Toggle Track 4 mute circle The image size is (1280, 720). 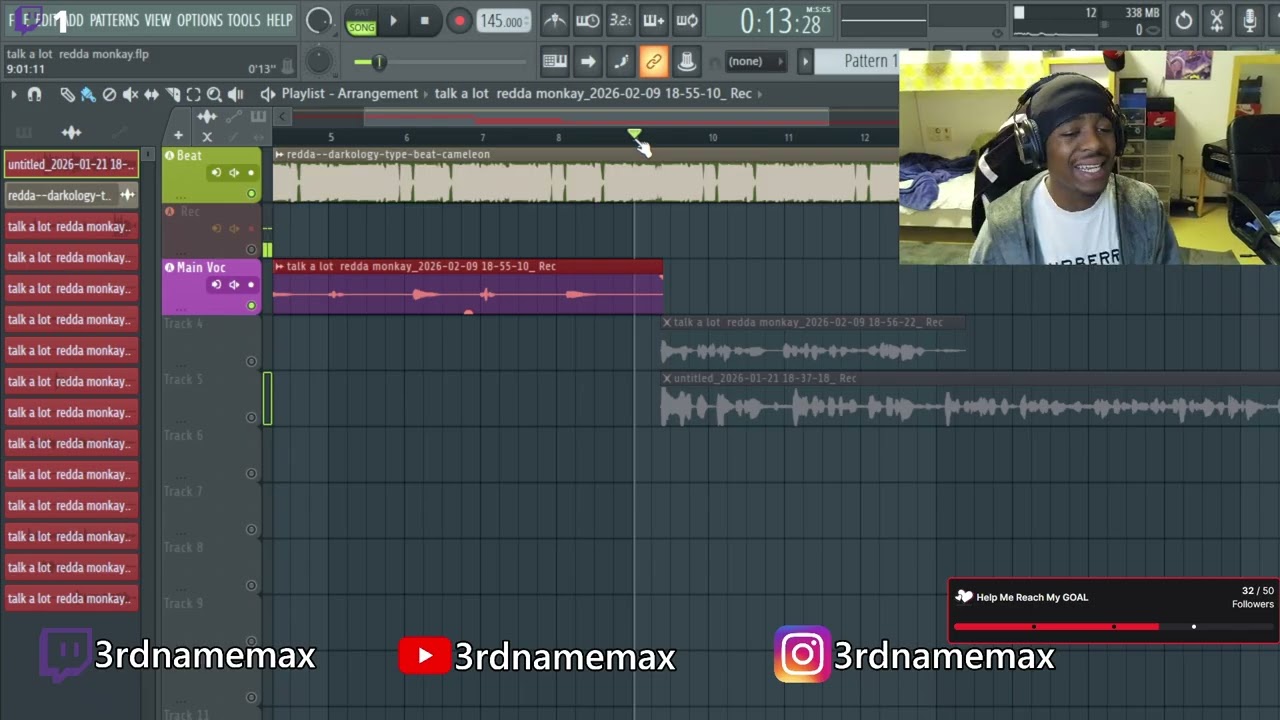pos(251,362)
